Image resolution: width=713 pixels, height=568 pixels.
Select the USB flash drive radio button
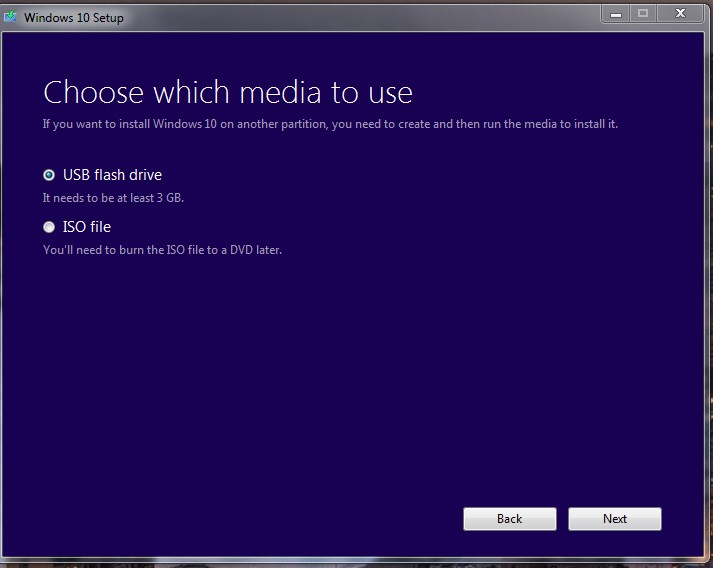pos(49,175)
